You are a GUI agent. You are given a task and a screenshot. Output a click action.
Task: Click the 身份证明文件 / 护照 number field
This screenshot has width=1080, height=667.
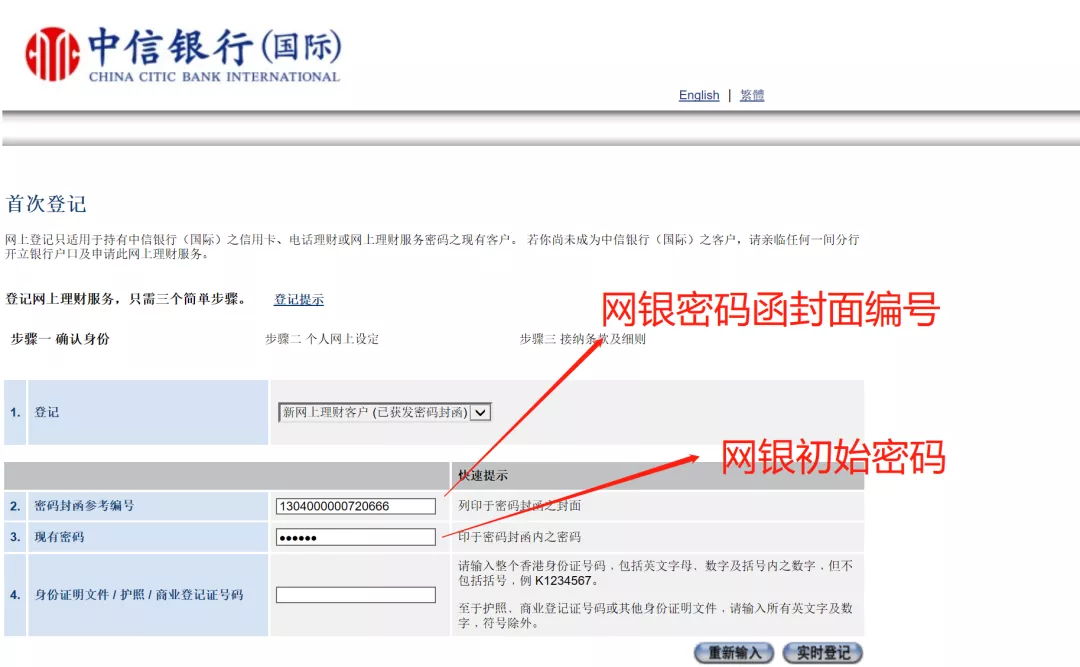[x=355, y=595]
